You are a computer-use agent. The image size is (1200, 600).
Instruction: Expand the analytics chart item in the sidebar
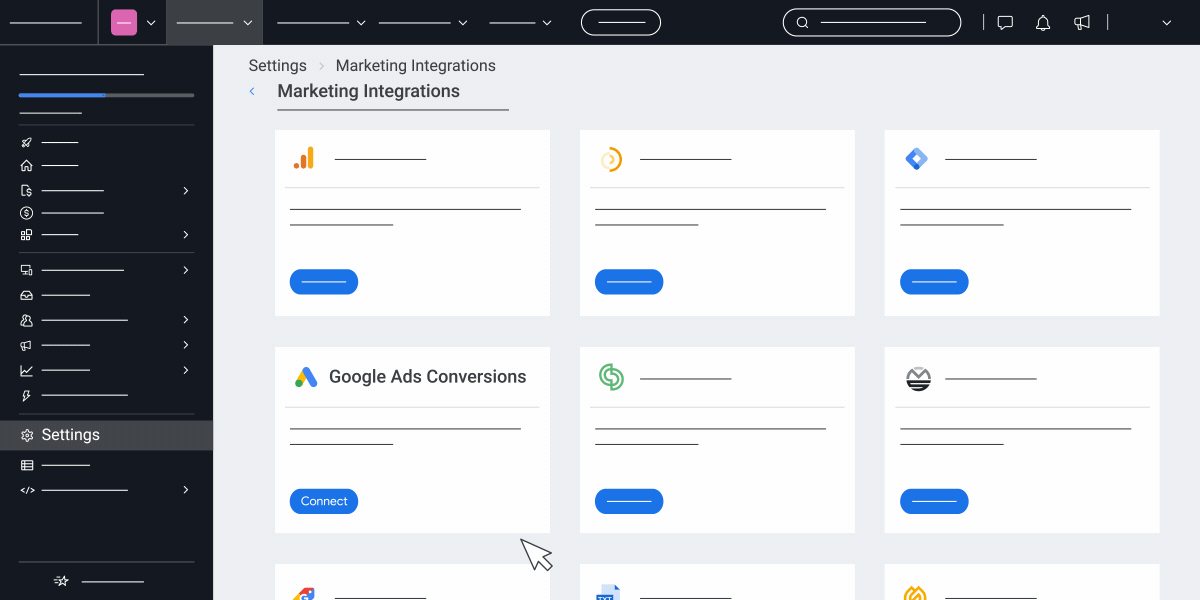(x=185, y=369)
